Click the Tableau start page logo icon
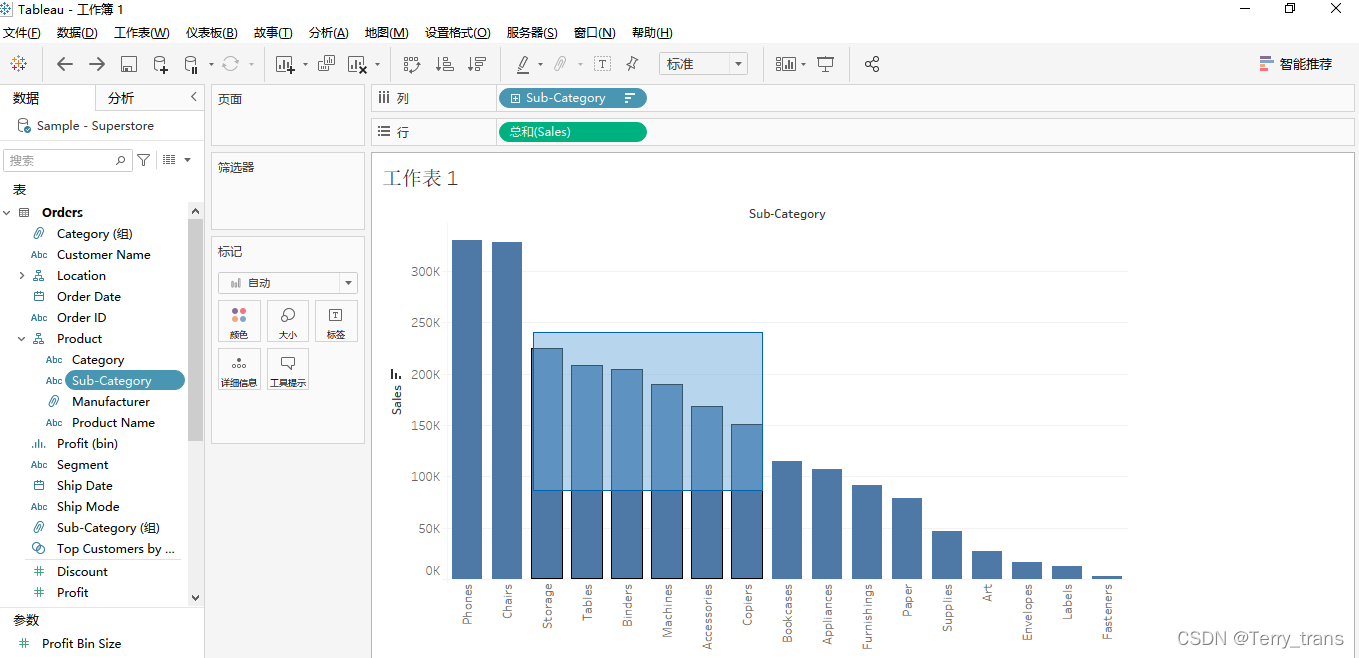This screenshot has height=658, width=1359. [x=19, y=64]
